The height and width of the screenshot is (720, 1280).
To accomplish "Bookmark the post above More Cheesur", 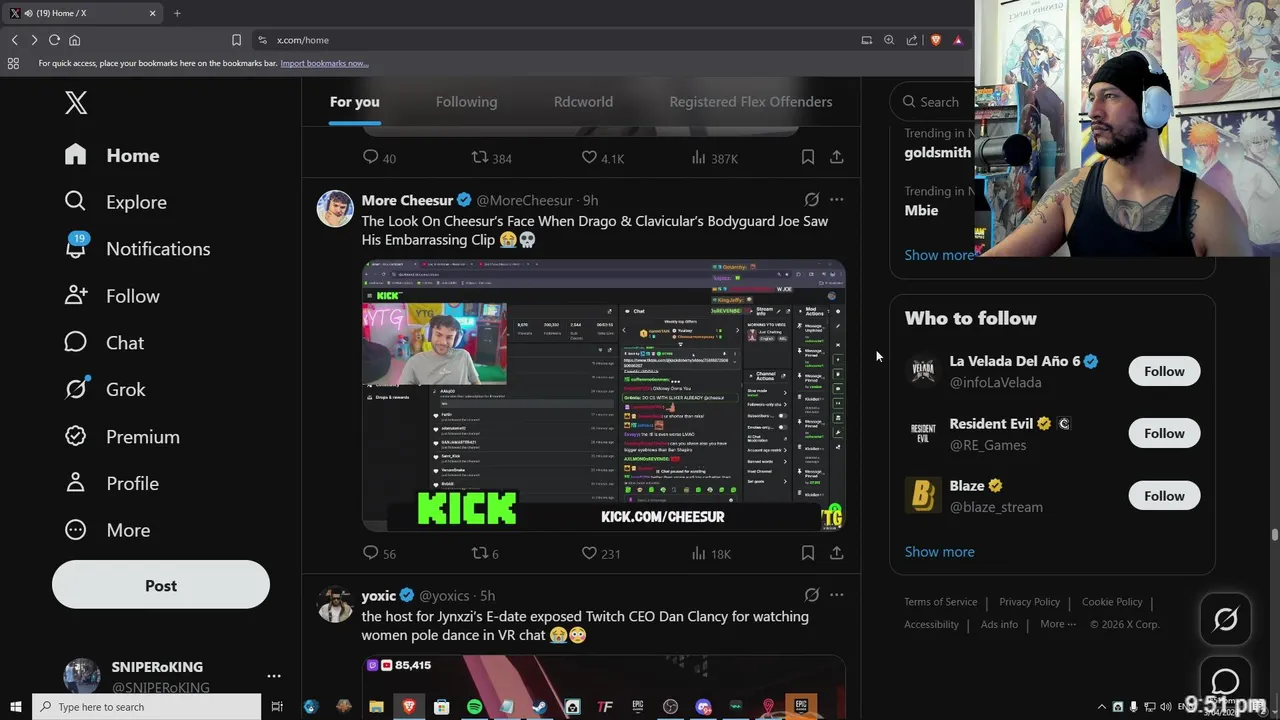I will pos(808,157).
